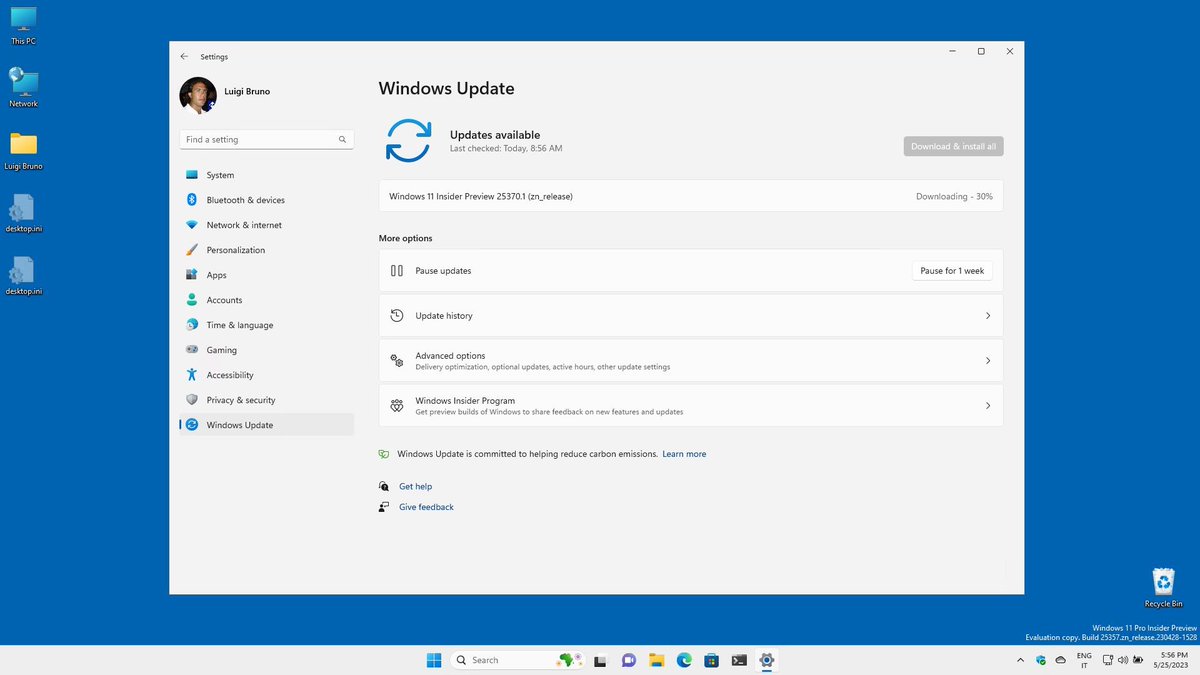Show hidden tray icons chevron
This screenshot has width=1200, height=675.
point(1020,660)
